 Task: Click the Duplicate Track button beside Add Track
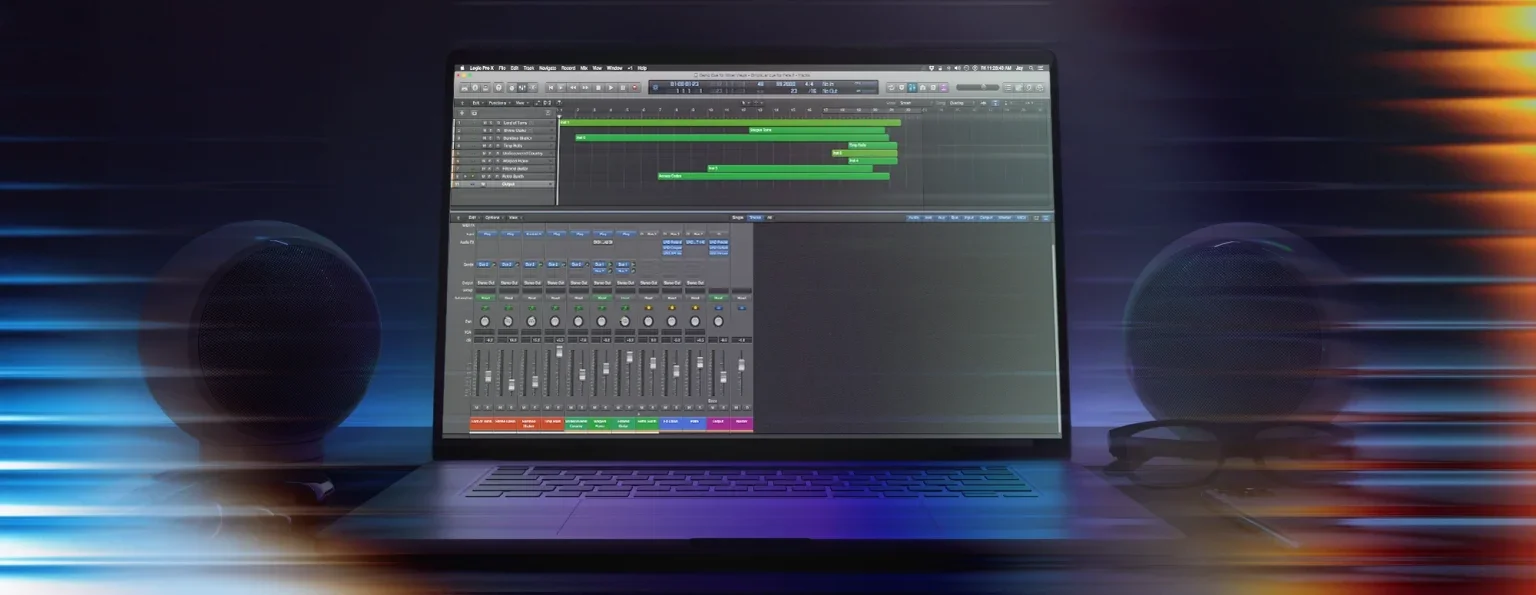474,113
